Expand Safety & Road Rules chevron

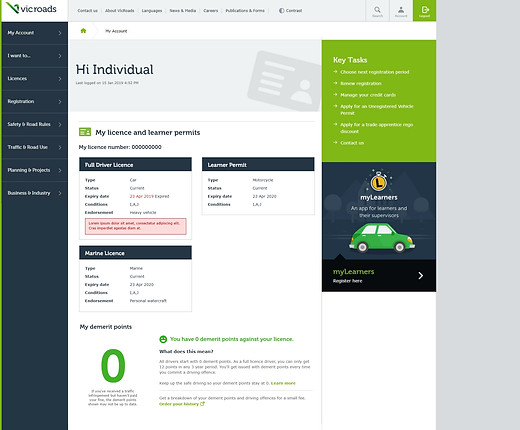pyautogui.click(x=60, y=124)
